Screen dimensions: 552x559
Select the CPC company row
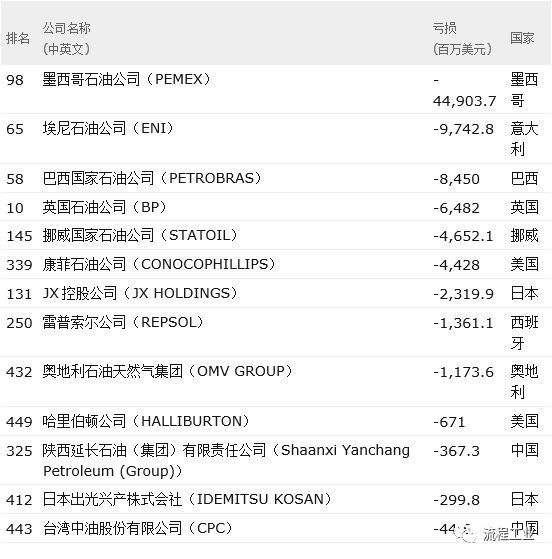(x=276, y=528)
